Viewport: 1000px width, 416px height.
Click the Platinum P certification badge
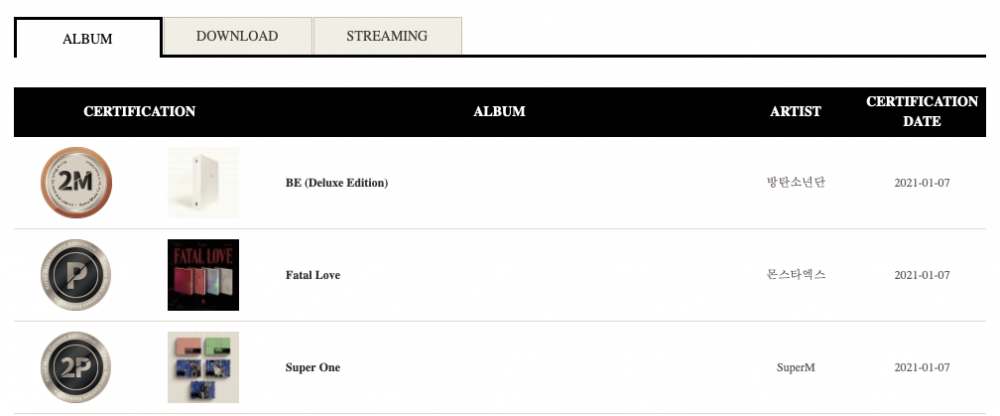[x=76, y=275]
